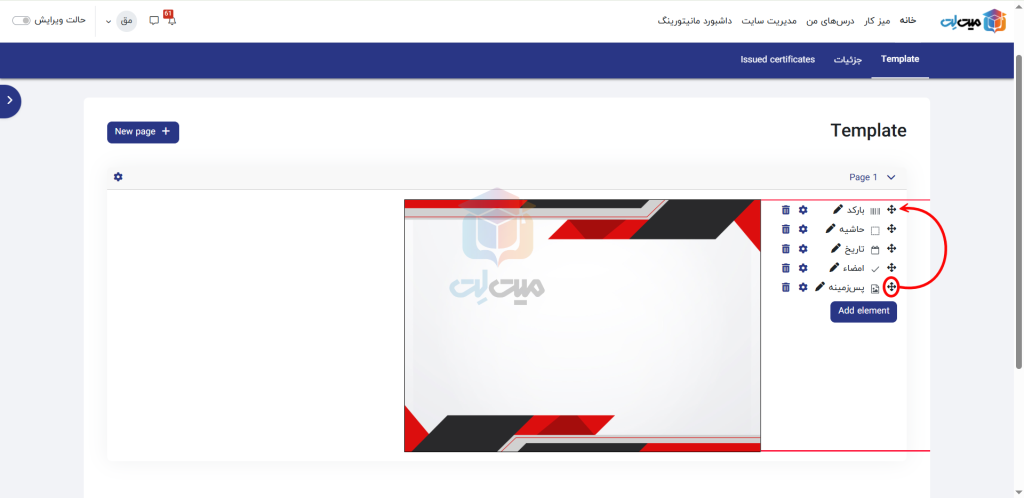Click the move handle for پس‌زمینه element
Image resolution: width=1024 pixels, height=498 pixels.
tap(891, 287)
